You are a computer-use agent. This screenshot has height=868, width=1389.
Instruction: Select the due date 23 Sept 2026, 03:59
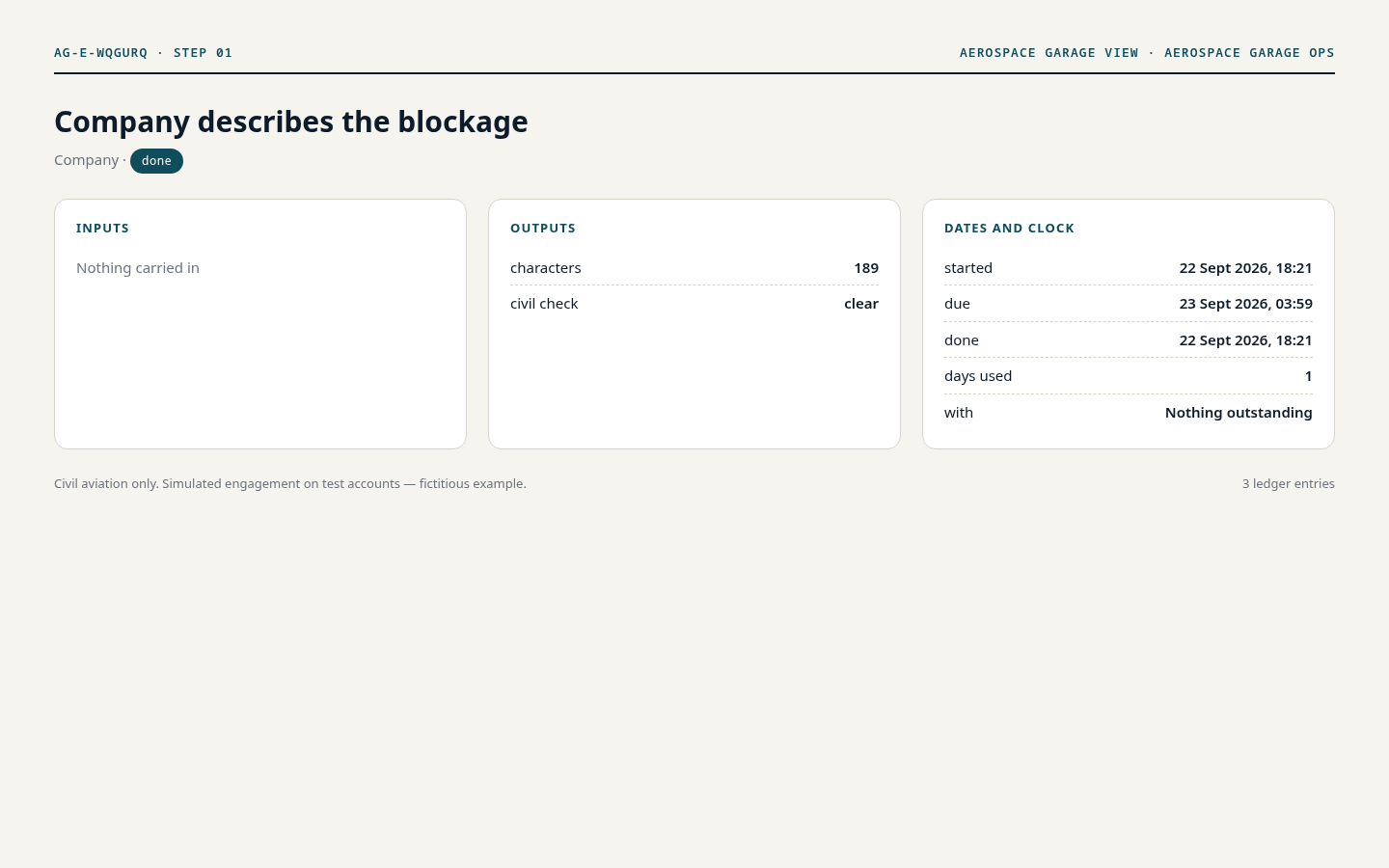[x=1245, y=304]
